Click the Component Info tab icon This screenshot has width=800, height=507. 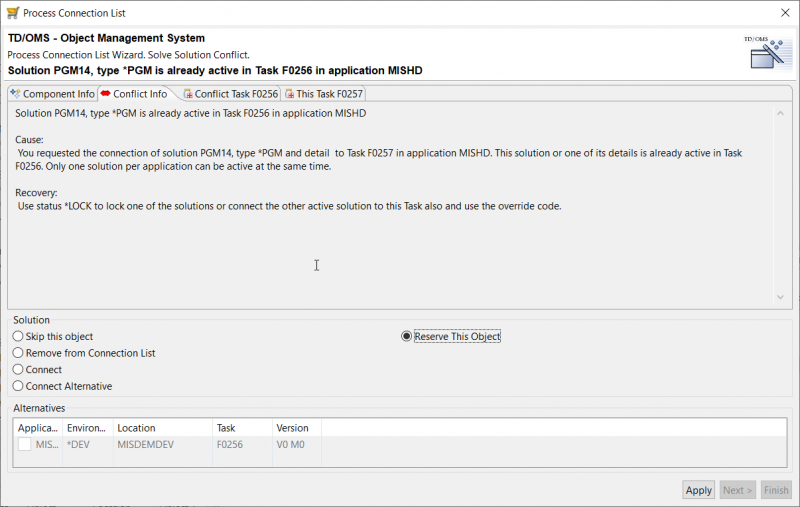click(x=15, y=94)
